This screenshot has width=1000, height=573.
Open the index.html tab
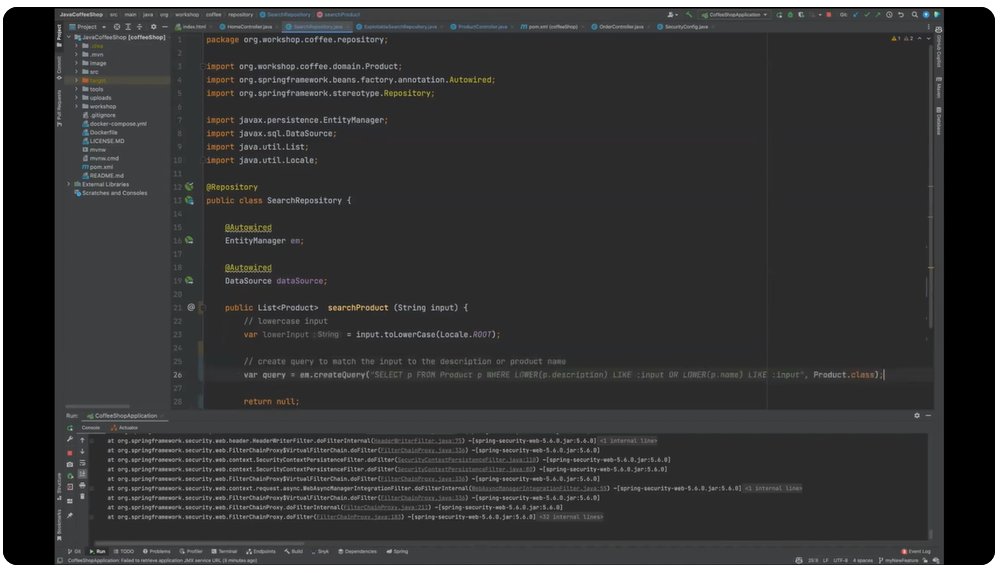tap(191, 27)
